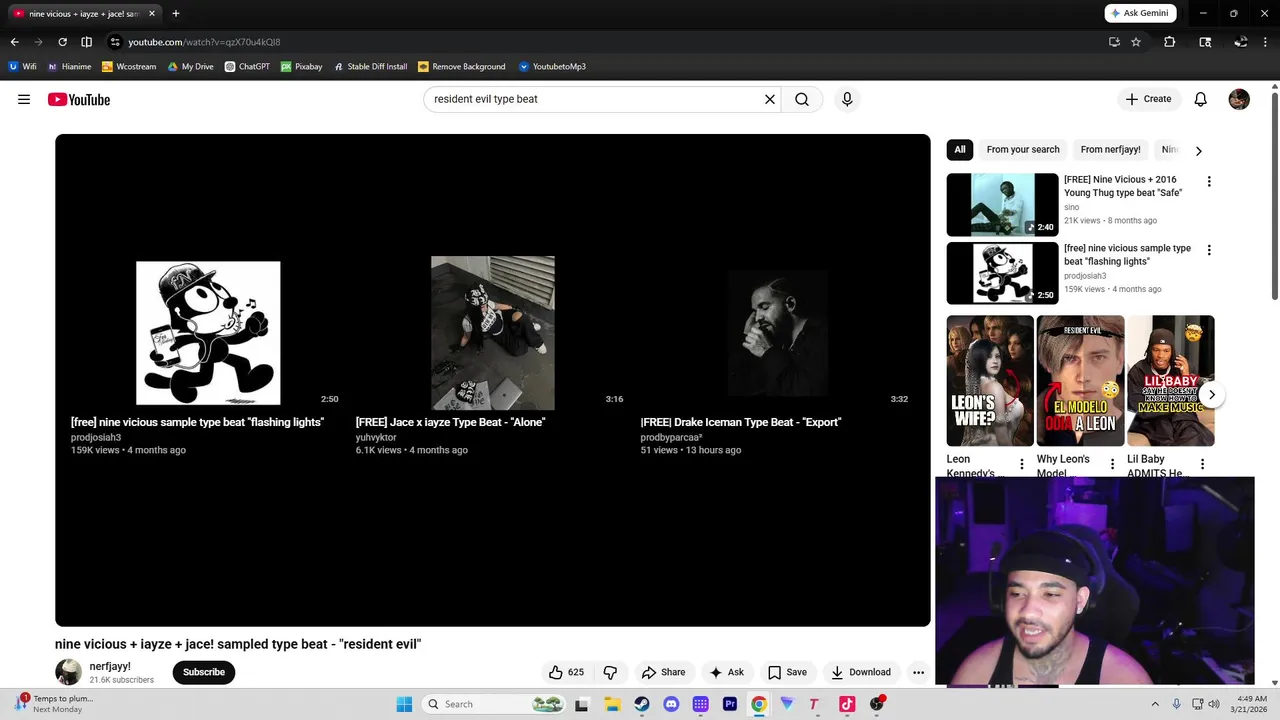
Task: Clear the search box text
Action: [x=770, y=99]
